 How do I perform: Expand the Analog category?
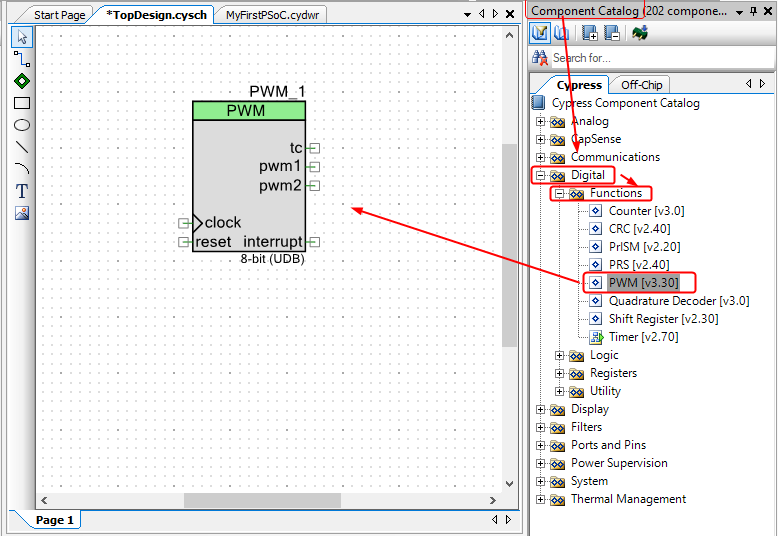click(541, 121)
